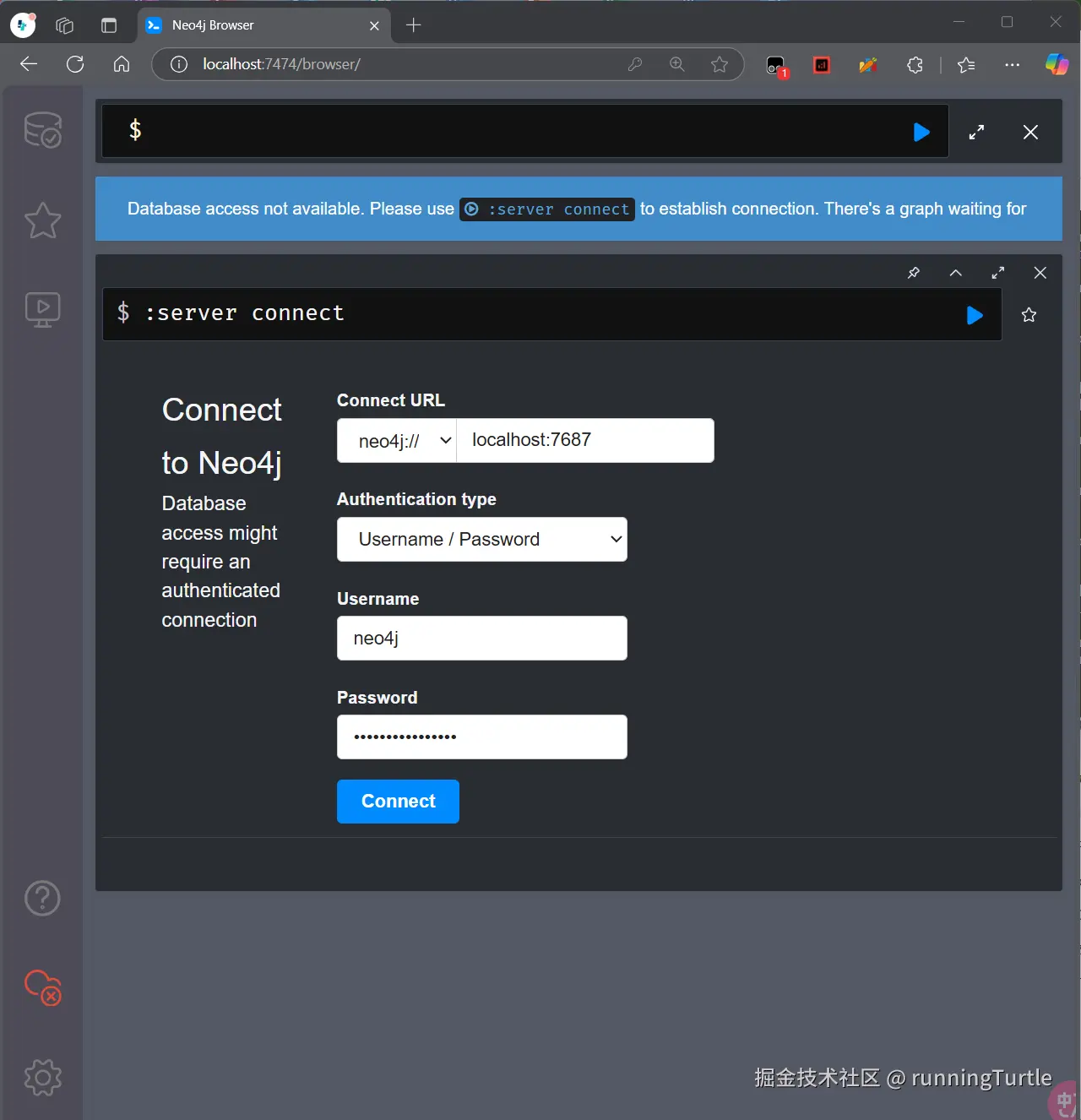Open the Copilot icon

point(1057,64)
